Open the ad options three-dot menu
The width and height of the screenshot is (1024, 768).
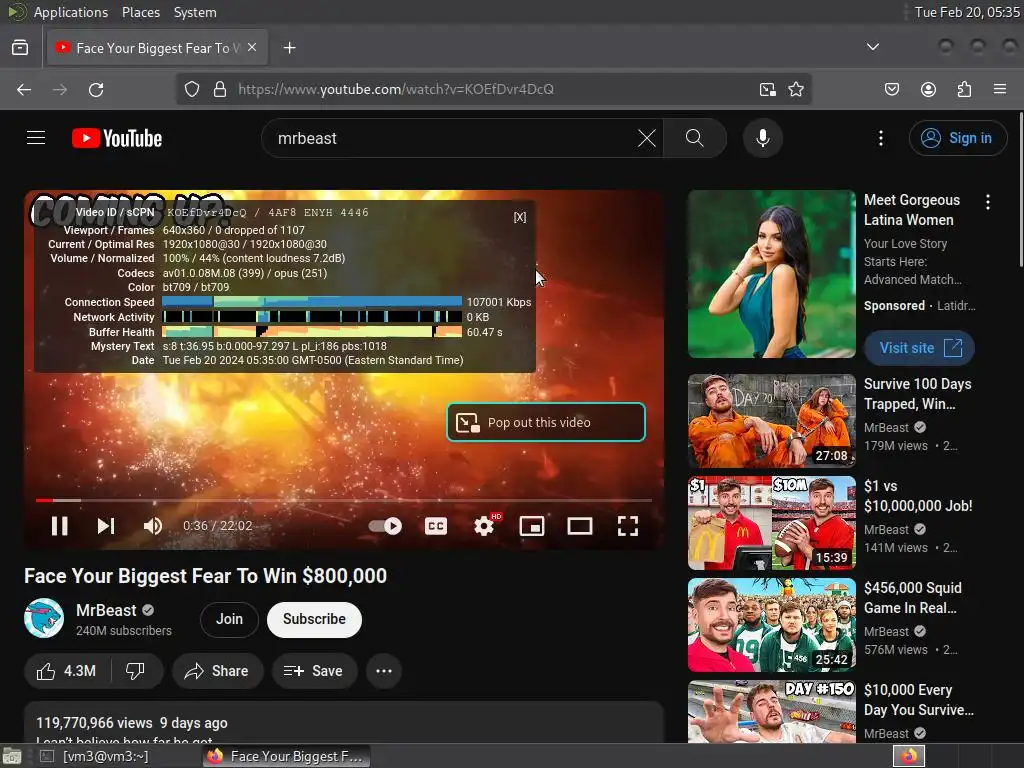[988, 202]
